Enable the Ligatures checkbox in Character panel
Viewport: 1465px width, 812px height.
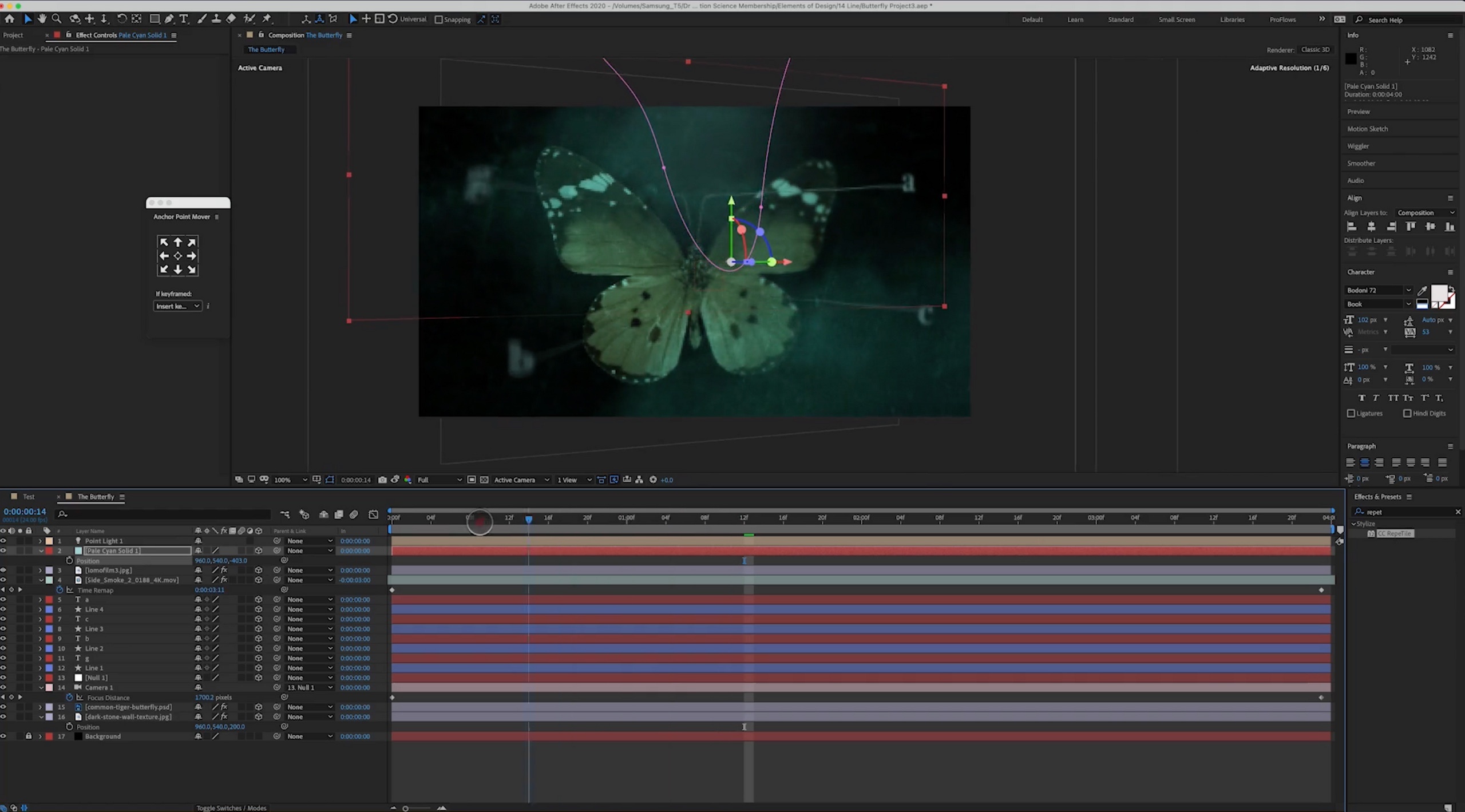tap(1351, 413)
